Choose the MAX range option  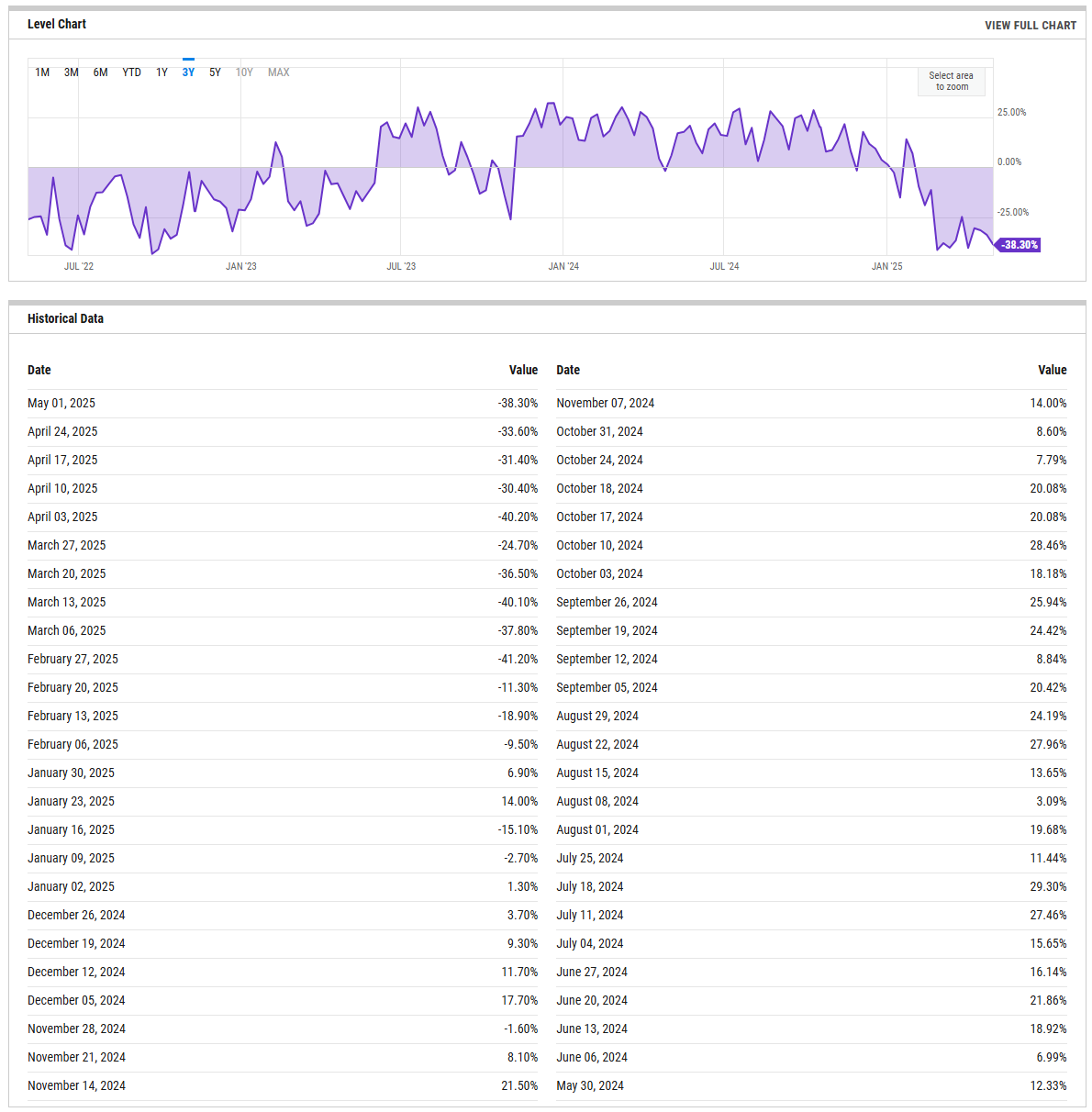(279, 72)
